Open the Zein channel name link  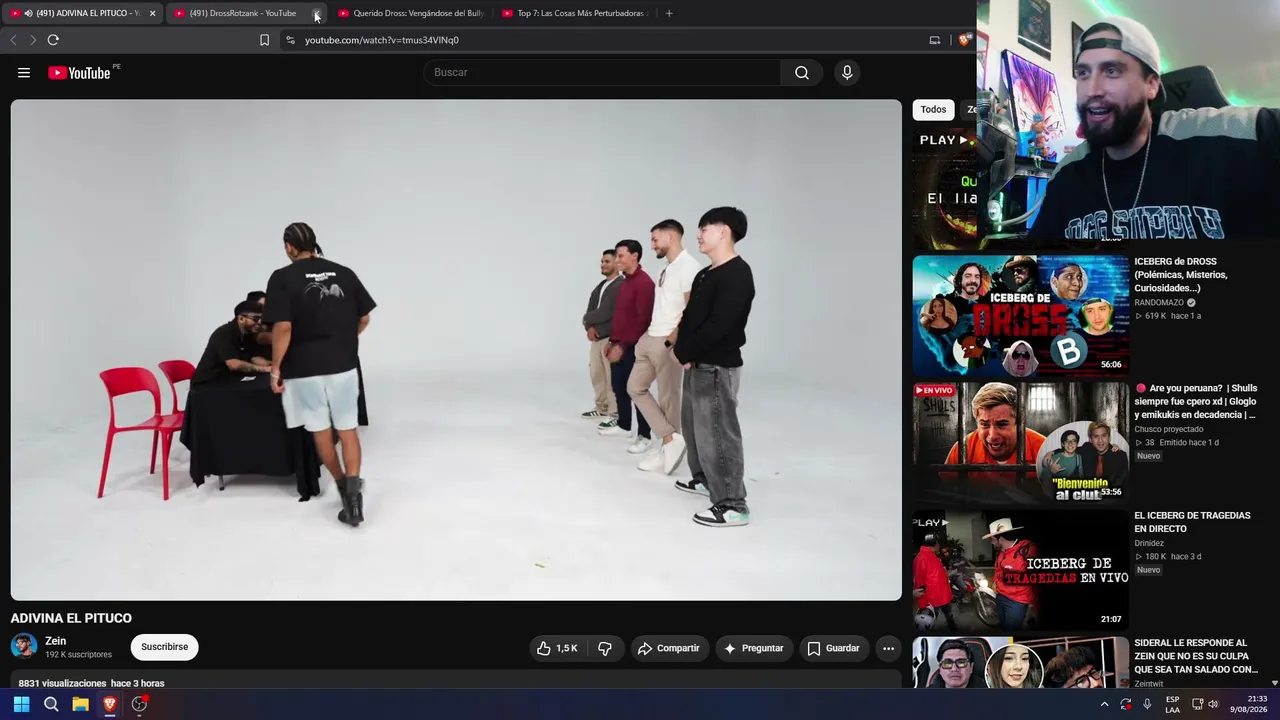click(x=55, y=641)
